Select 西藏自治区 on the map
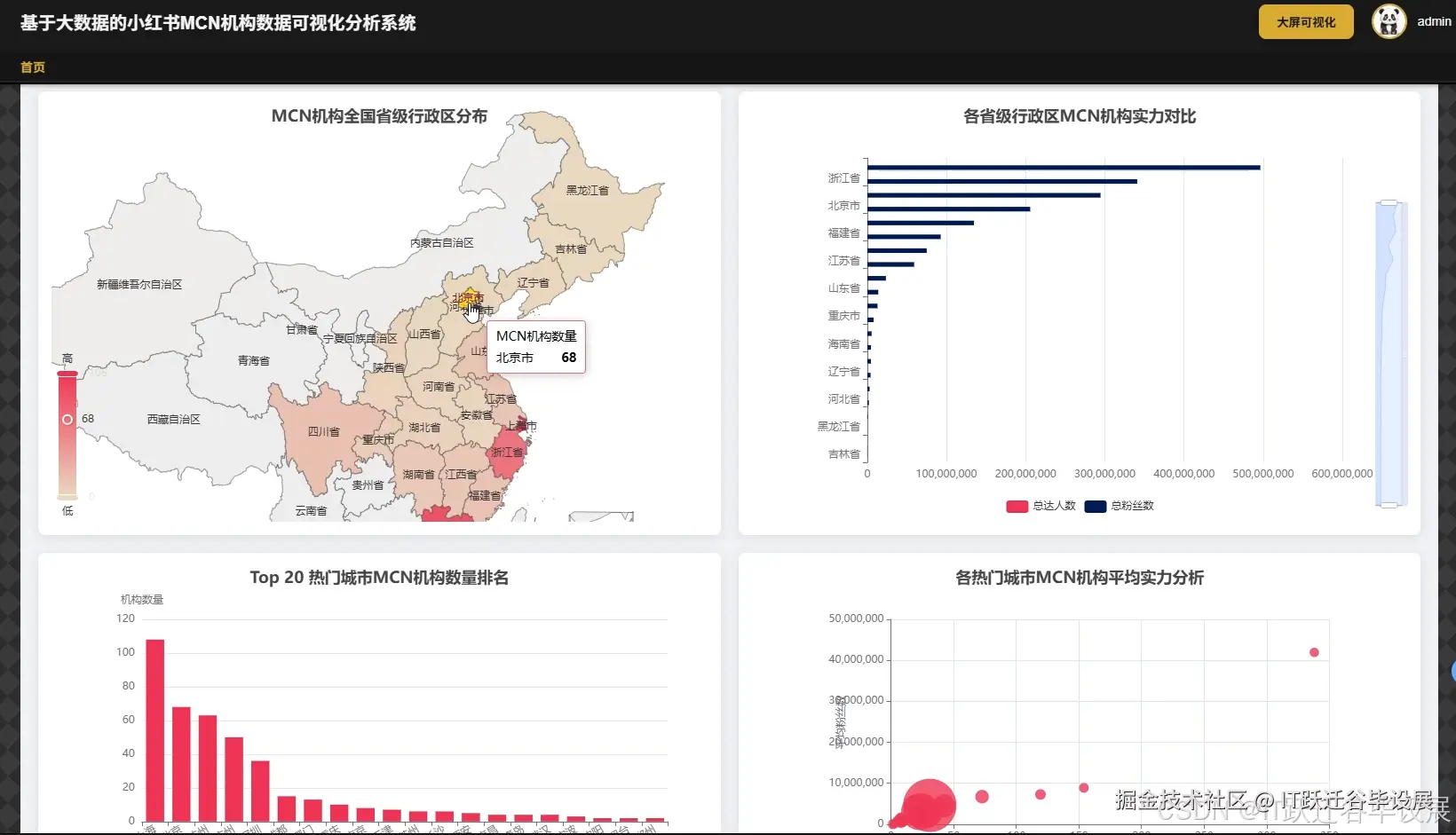1456x835 pixels. pyautogui.click(x=173, y=420)
